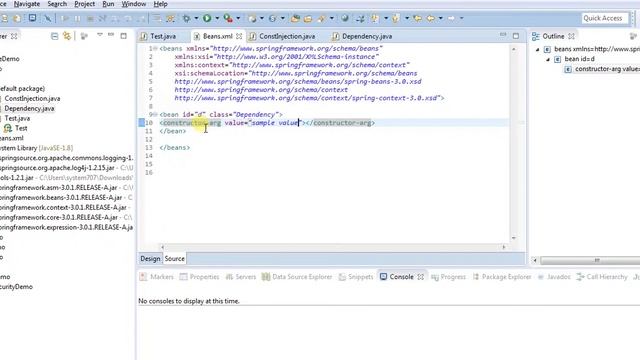Click Collapse All in Package Explorer
The height and width of the screenshot is (360, 640).
pyautogui.click(x=54, y=36)
